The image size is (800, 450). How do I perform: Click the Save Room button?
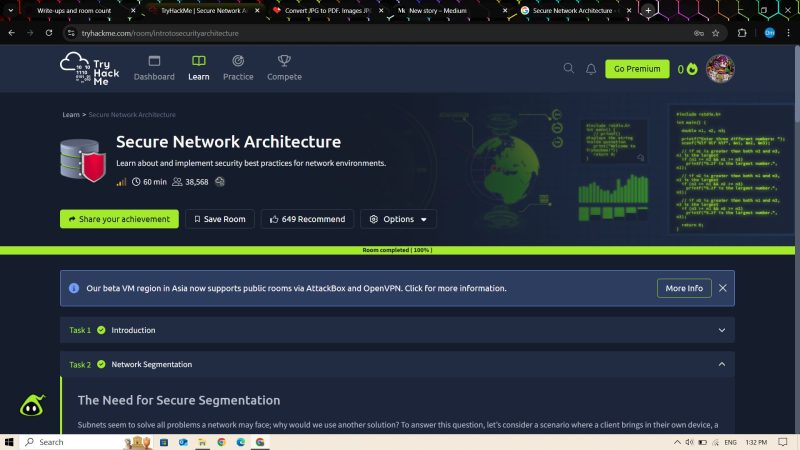(x=219, y=219)
